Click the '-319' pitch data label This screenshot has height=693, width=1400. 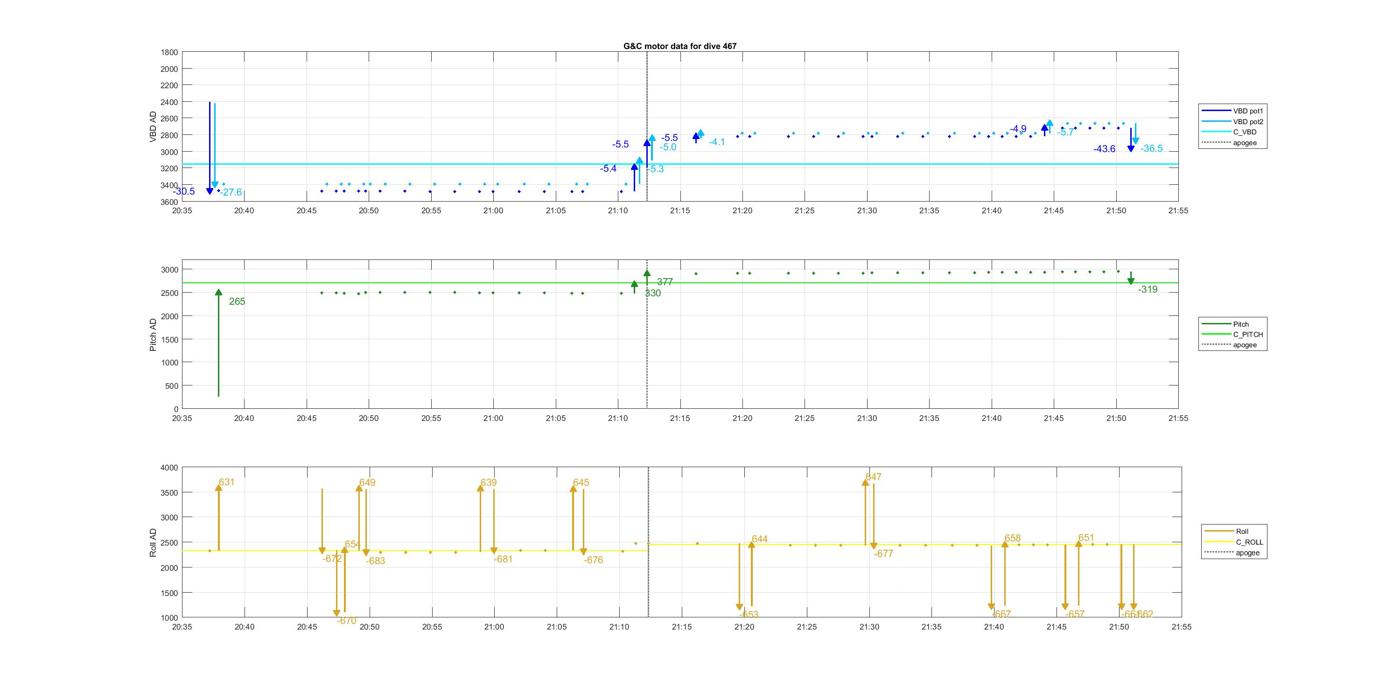point(1148,289)
